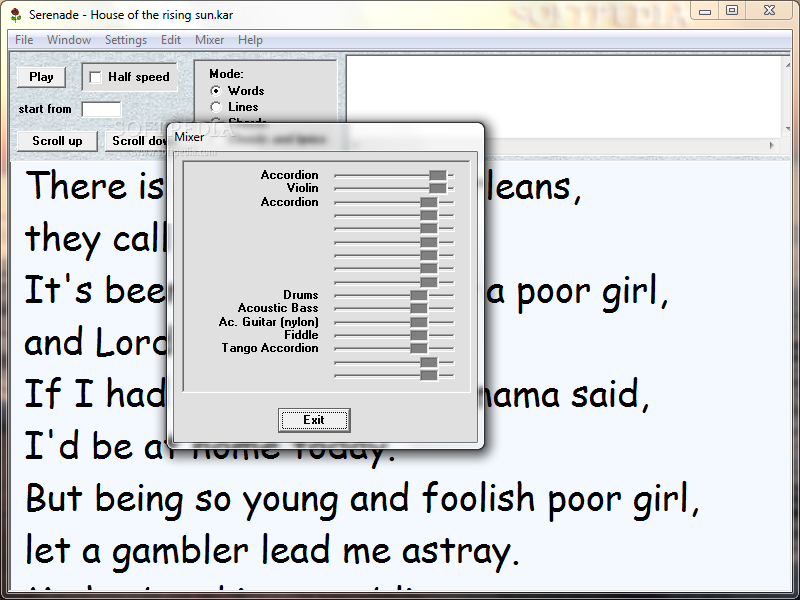800x600 pixels.
Task: Click the Scroll up button
Action: pos(57,141)
